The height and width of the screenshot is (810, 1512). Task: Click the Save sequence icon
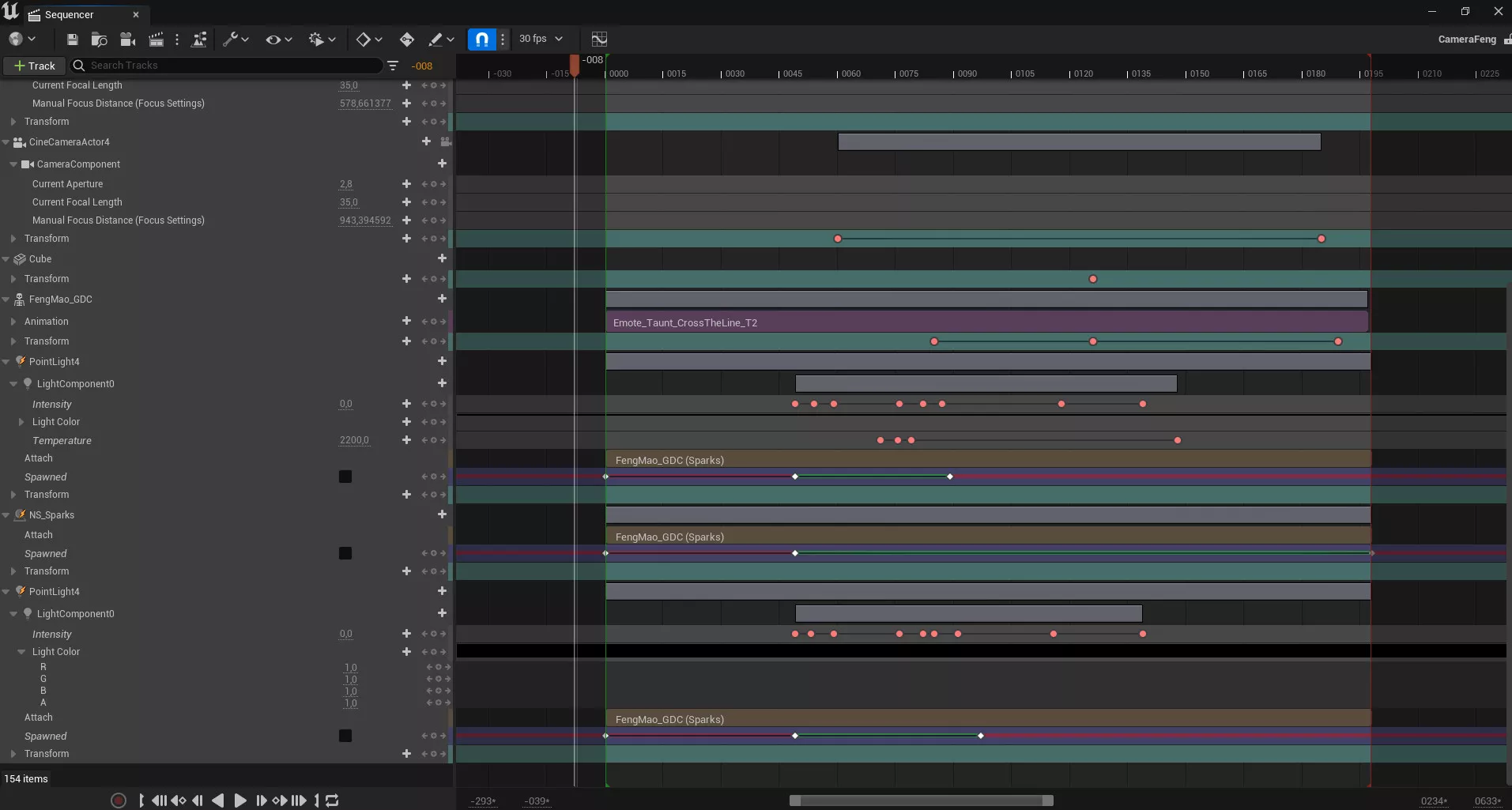point(72,40)
